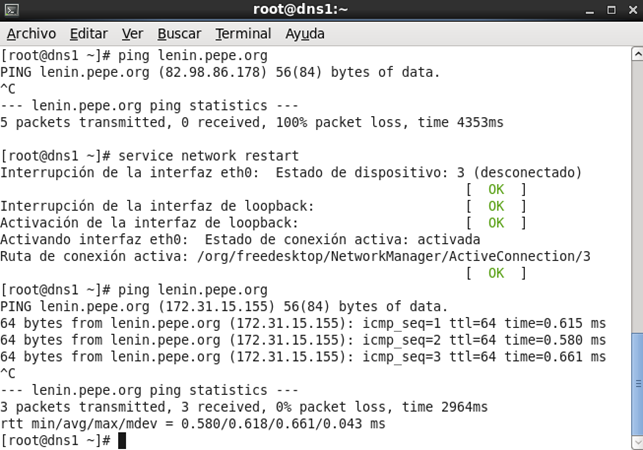Open the Ayuda menu
The width and height of the screenshot is (643, 450).
tap(305, 34)
